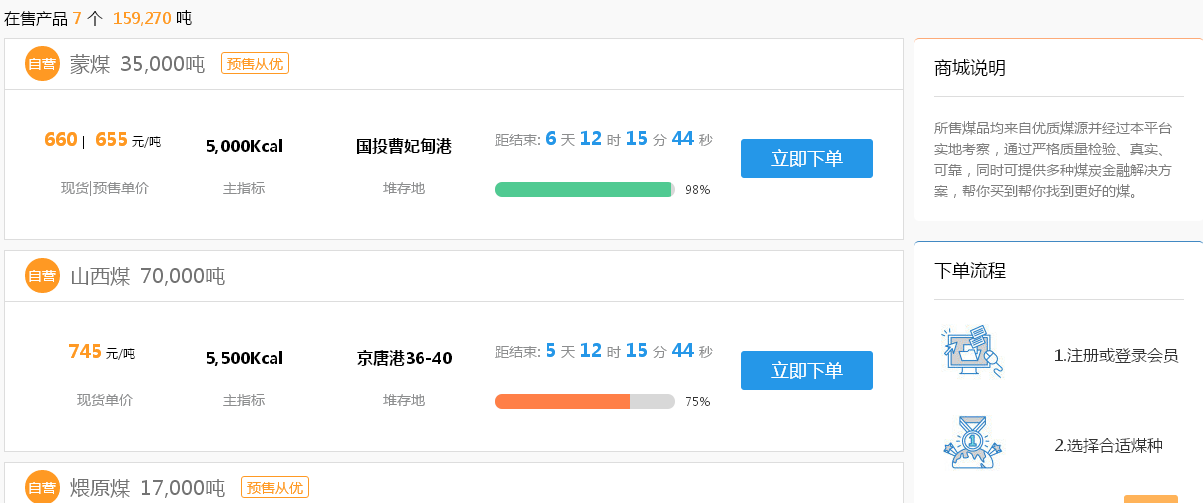Screen dimensions: 1203x503
Task: Click the green 98% progress bar
Action: [x=585, y=189]
